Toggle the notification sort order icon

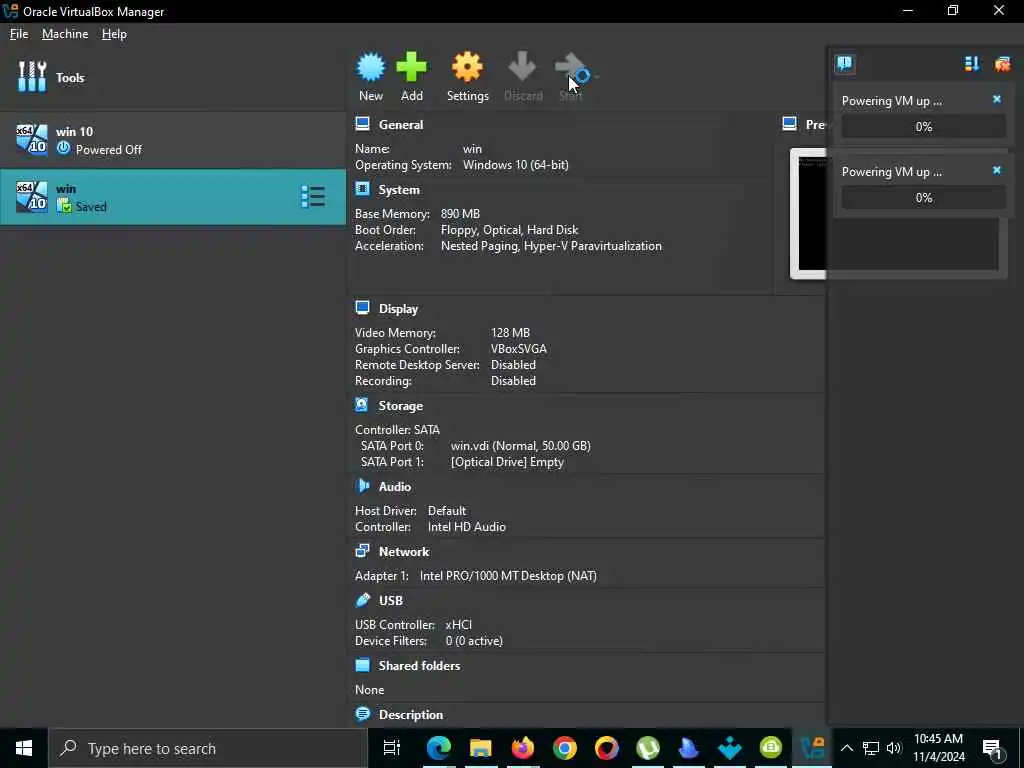click(x=972, y=63)
